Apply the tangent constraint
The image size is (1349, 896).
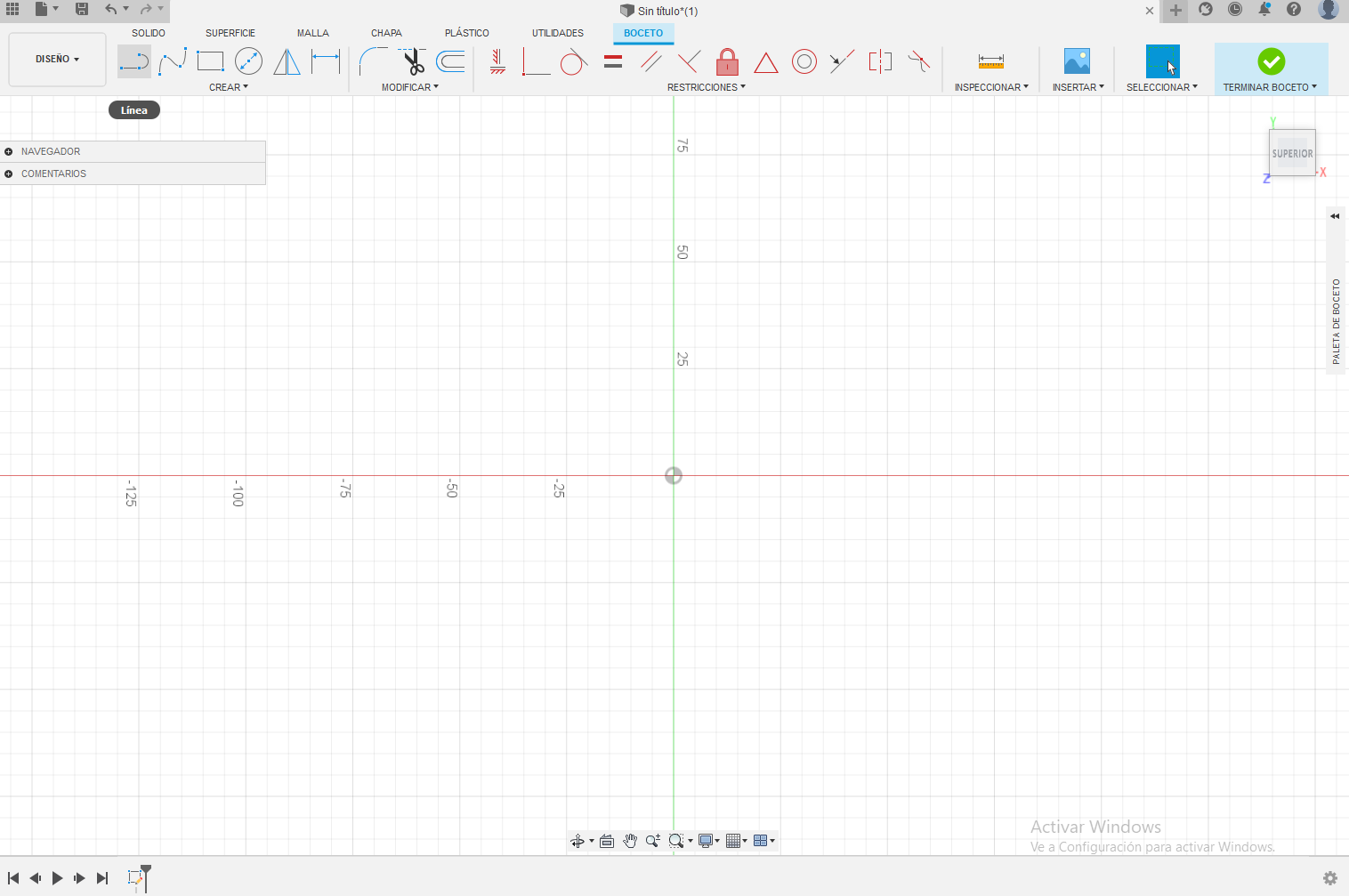(574, 61)
